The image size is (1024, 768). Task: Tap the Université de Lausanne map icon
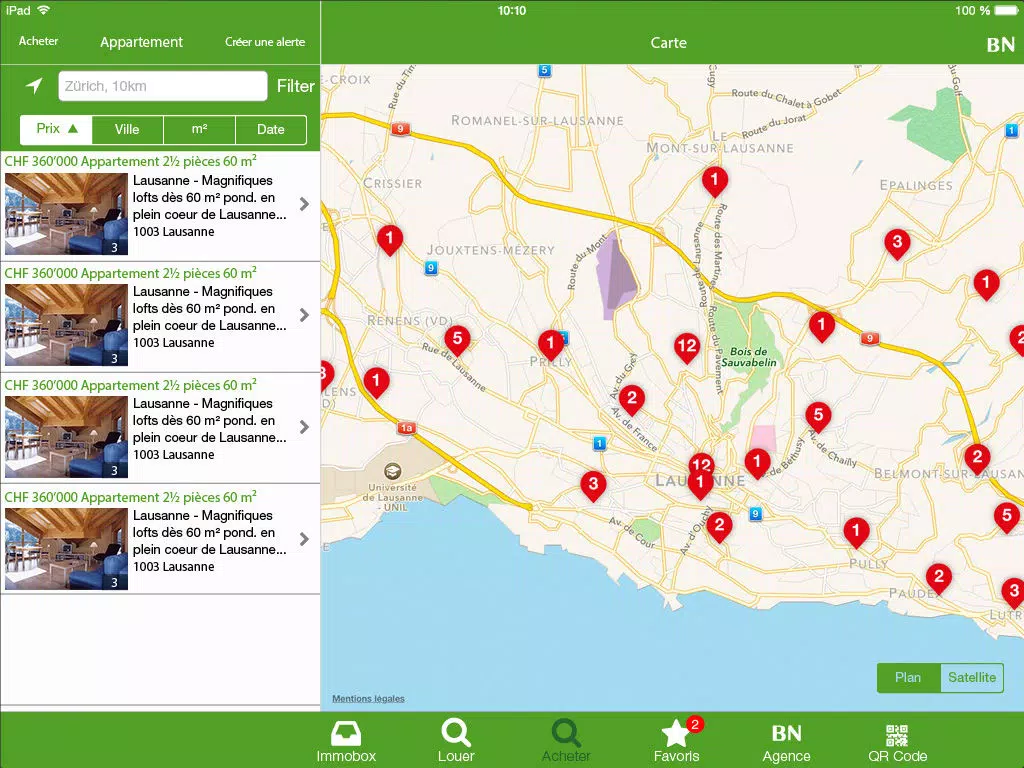392,471
